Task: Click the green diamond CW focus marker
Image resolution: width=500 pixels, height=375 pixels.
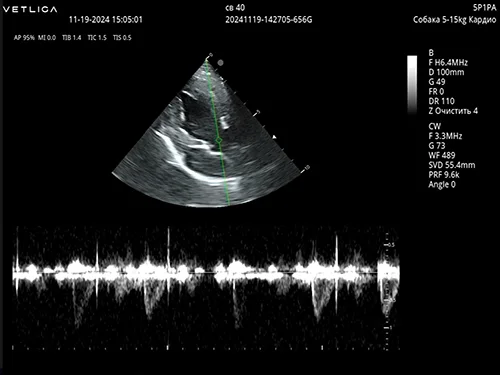Action: pos(219,140)
